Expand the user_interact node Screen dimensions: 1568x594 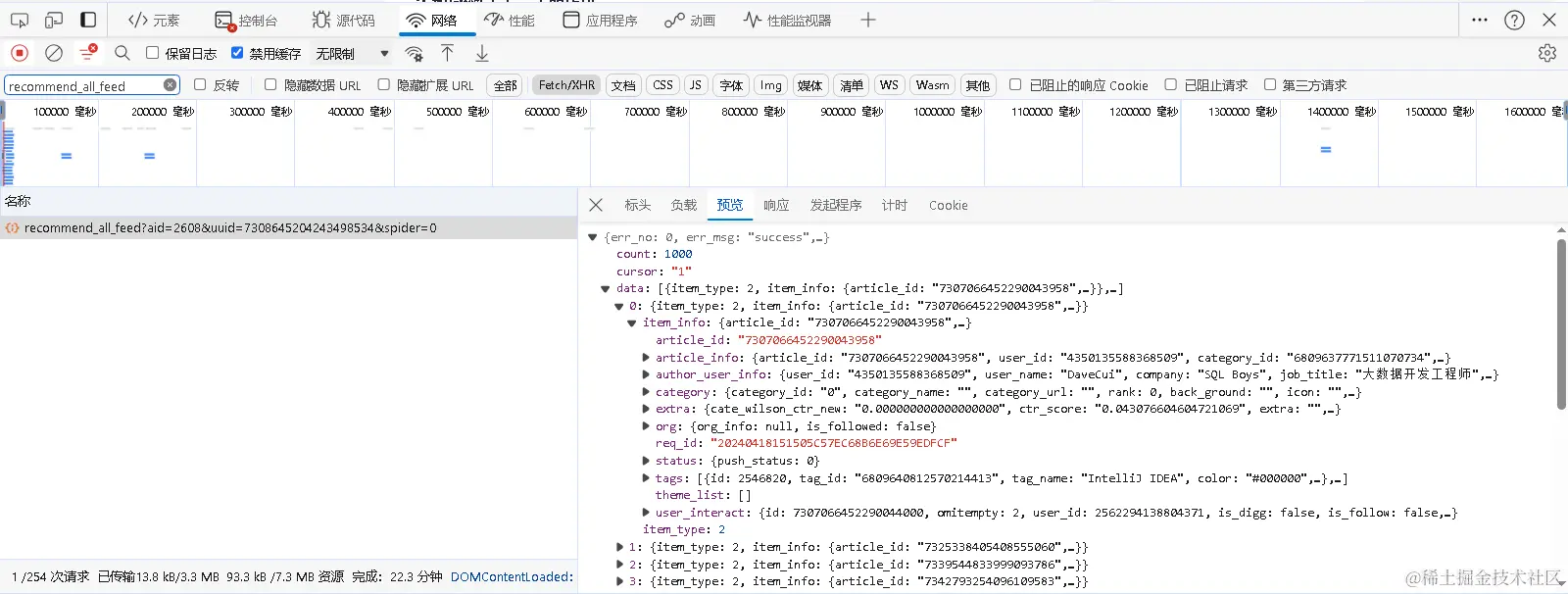coord(646,513)
